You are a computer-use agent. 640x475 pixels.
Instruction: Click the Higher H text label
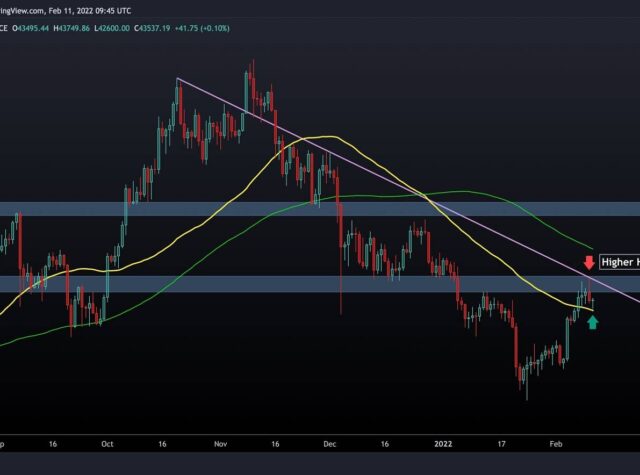pyautogui.click(x=619, y=263)
